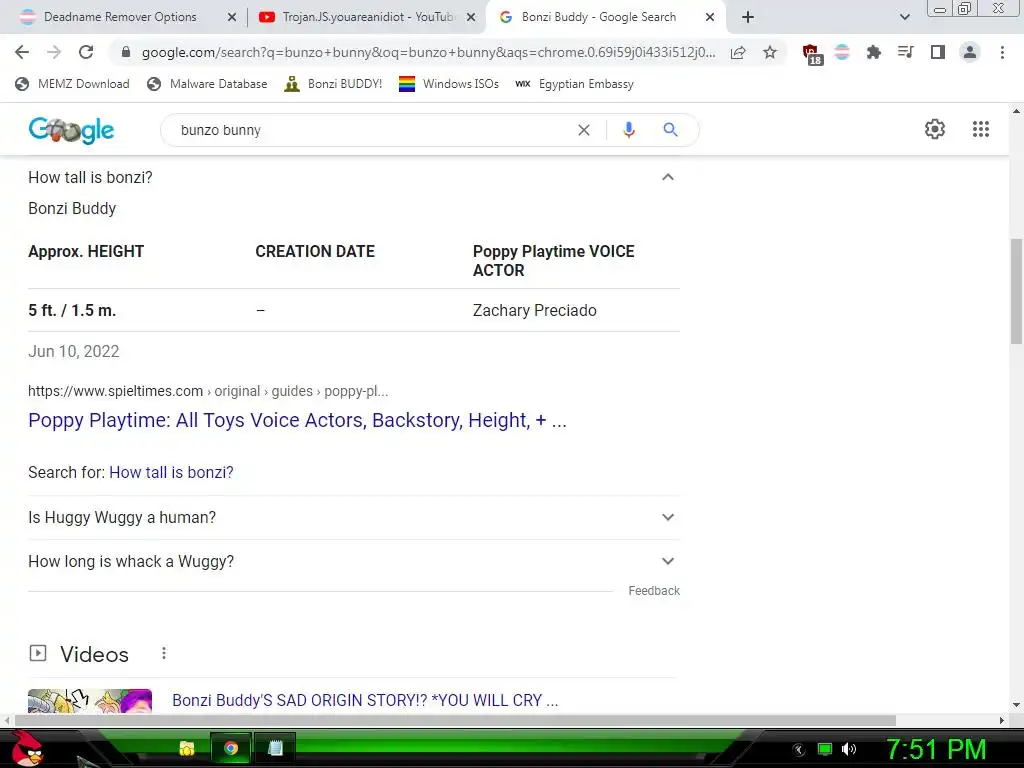Open volume speaker tray icon
This screenshot has width=1024, height=768.
(849, 749)
